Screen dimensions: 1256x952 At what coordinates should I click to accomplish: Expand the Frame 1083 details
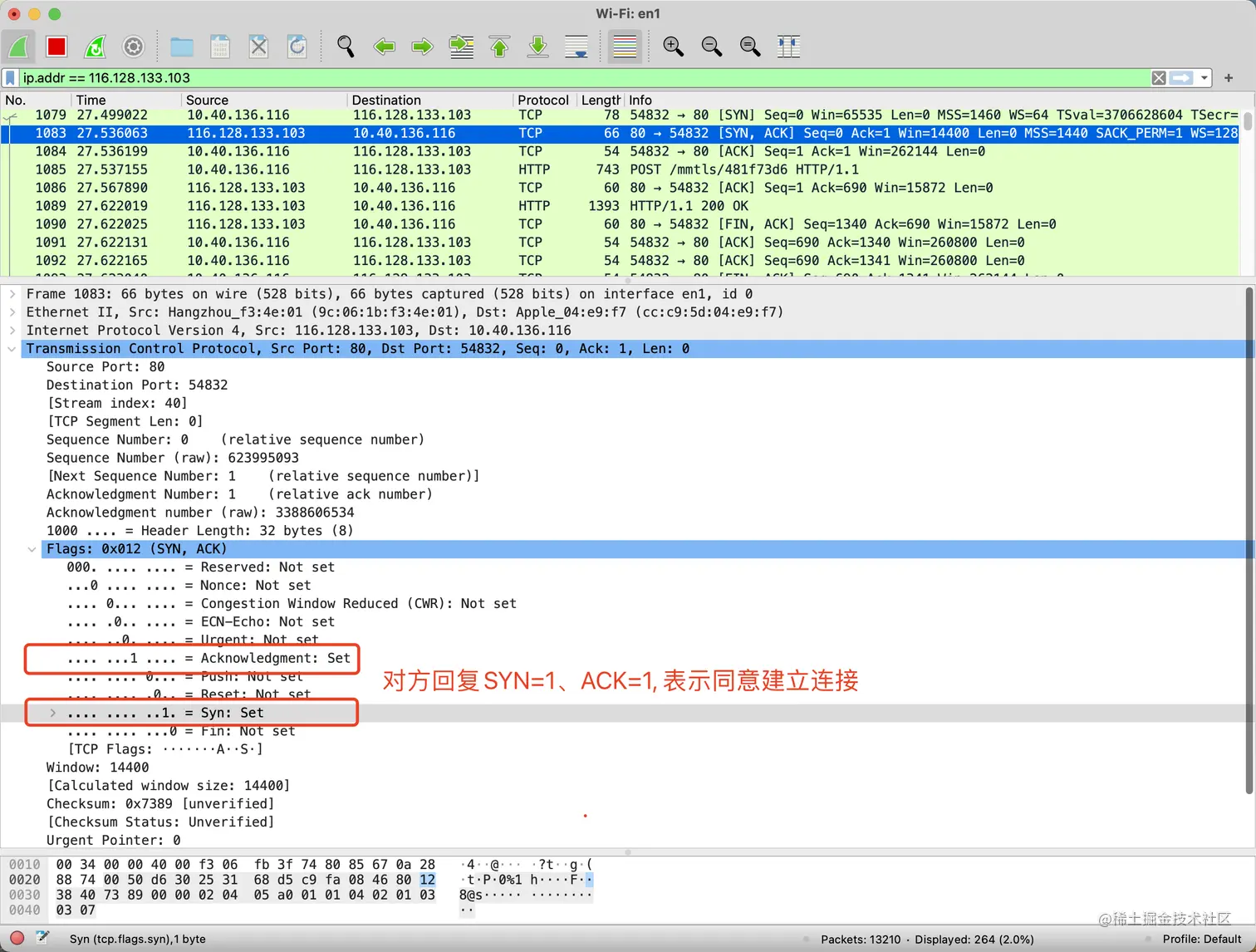pos(12,294)
